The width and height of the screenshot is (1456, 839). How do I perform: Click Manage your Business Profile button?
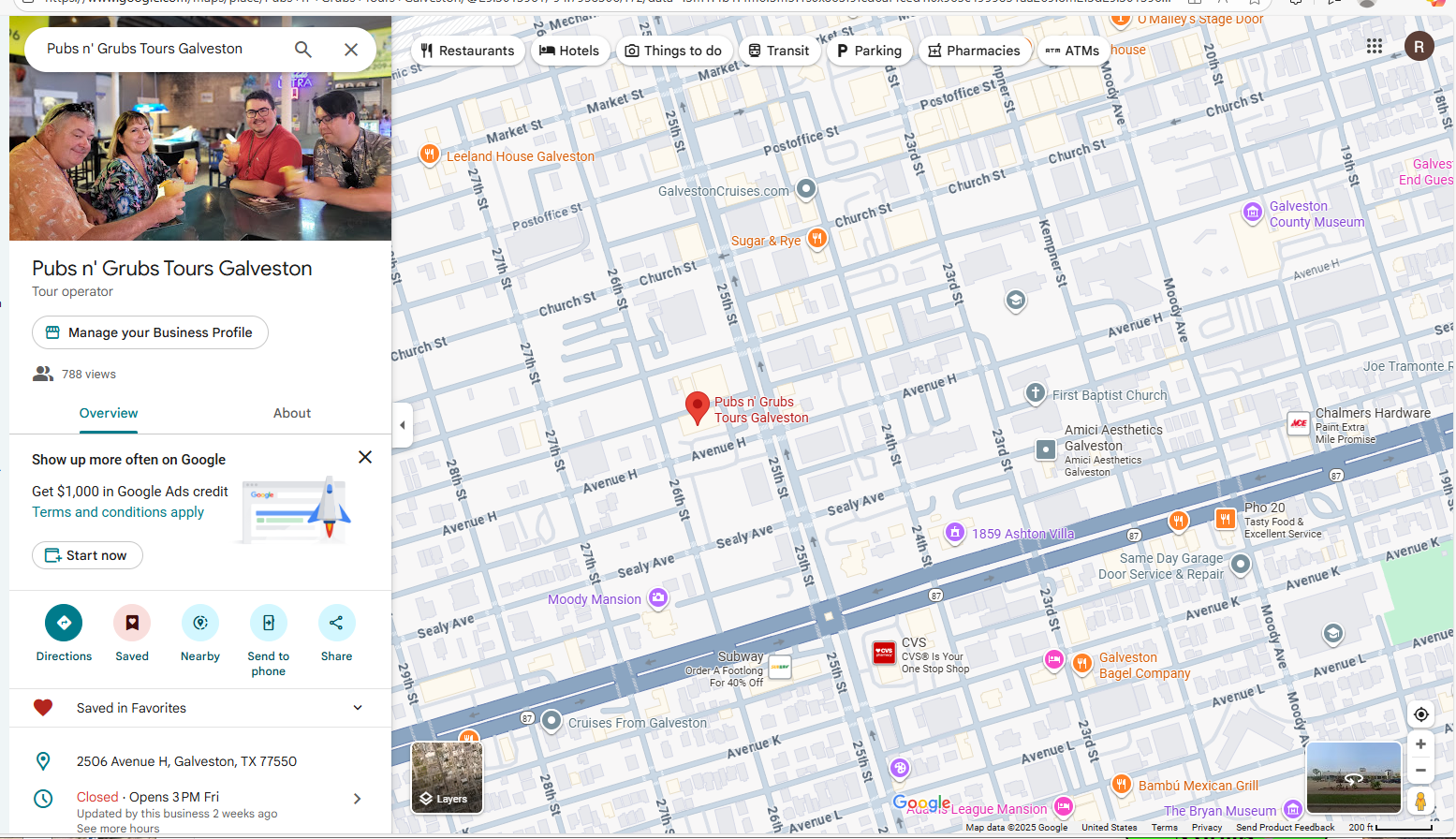(x=150, y=332)
